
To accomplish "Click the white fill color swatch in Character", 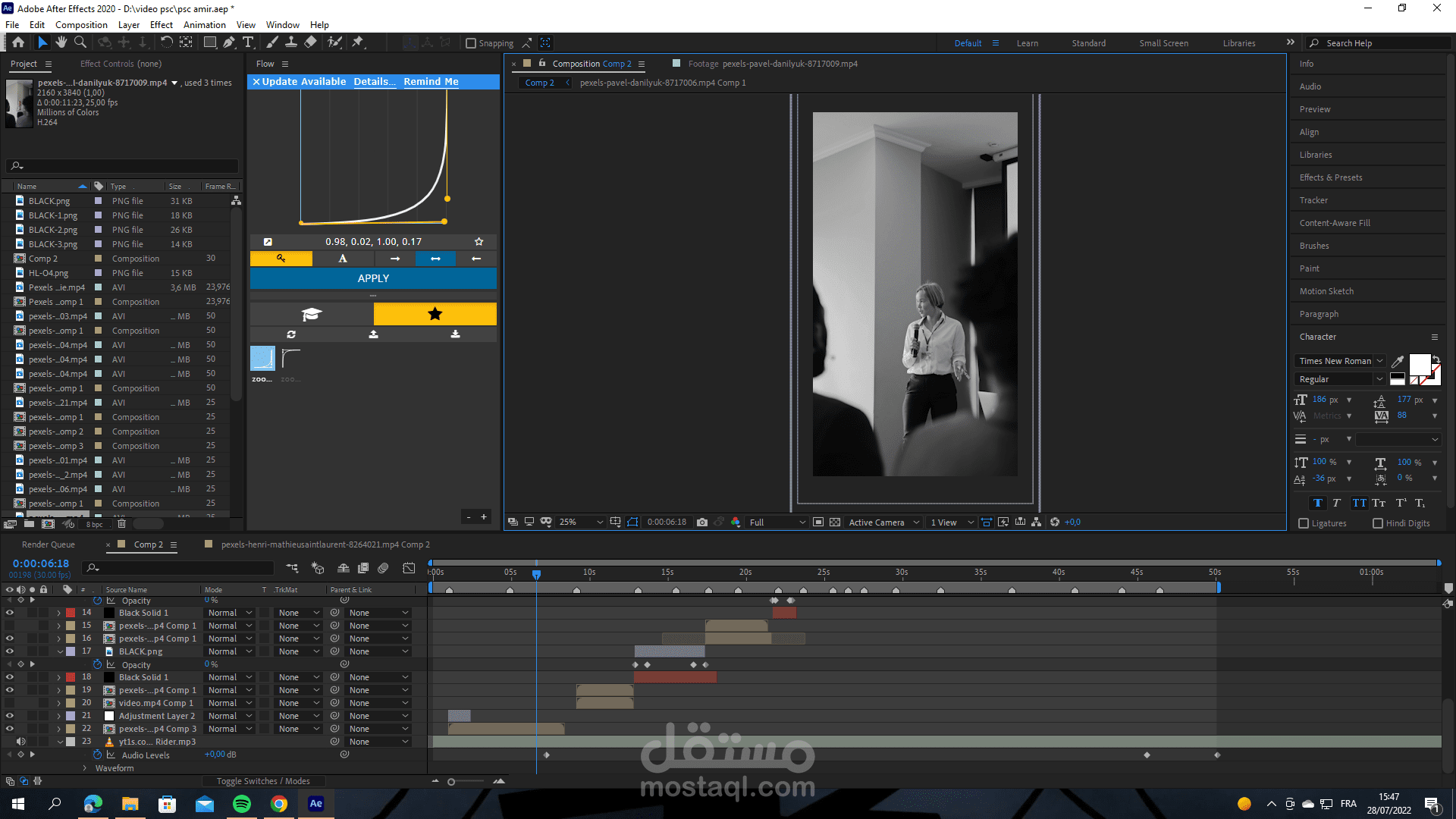I will pyautogui.click(x=1419, y=364).
